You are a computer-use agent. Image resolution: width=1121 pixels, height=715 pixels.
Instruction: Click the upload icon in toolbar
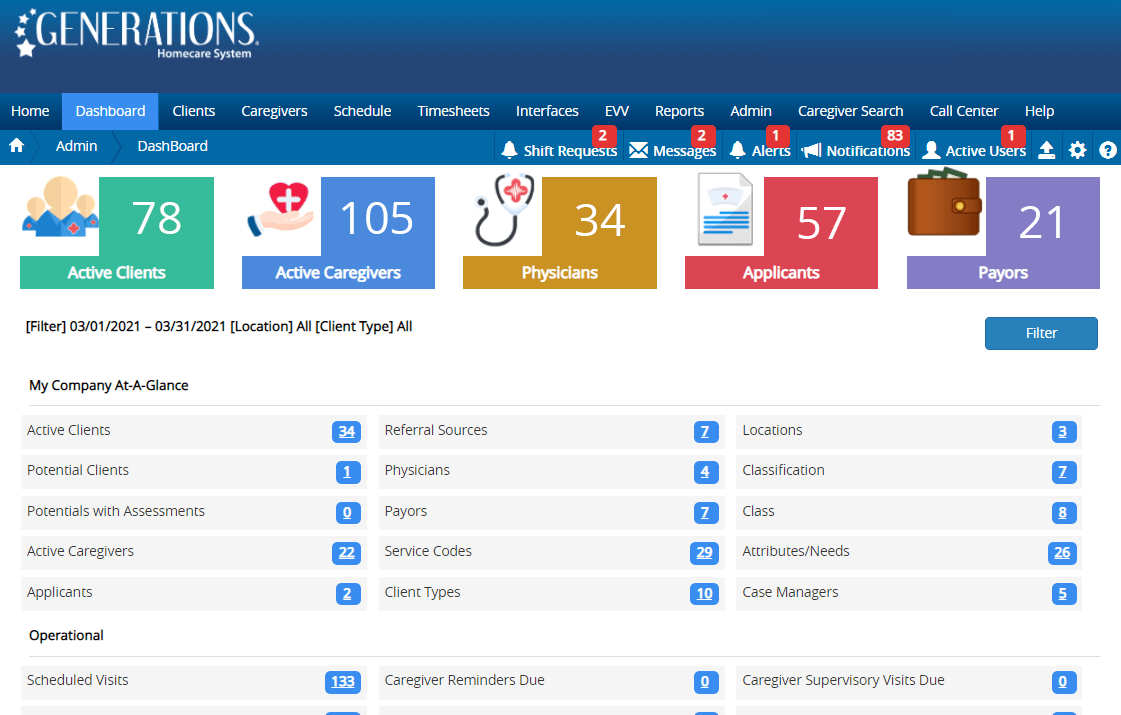click(1046, 149)
